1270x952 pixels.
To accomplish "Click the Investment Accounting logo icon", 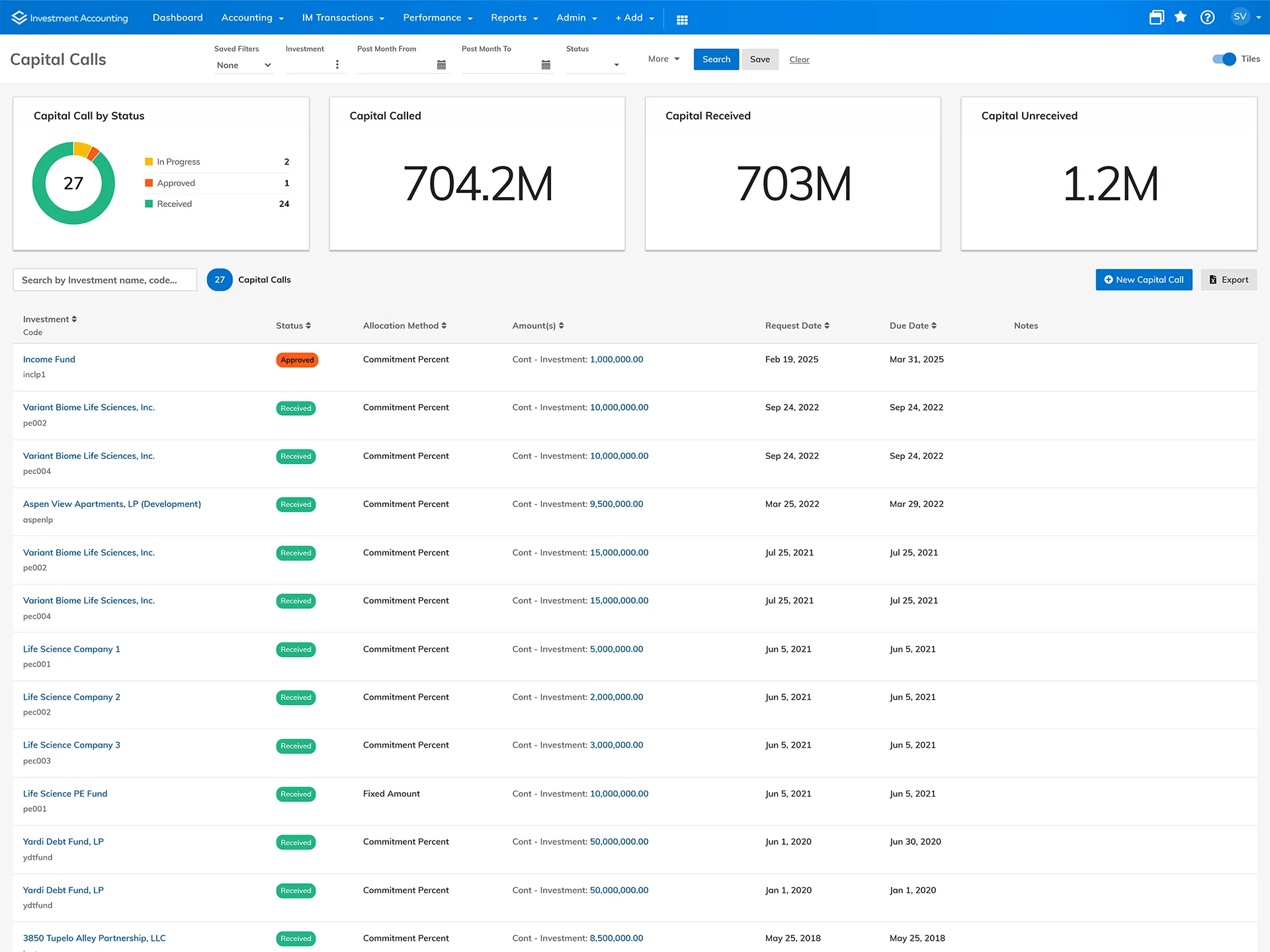I will tap(18, 17).
